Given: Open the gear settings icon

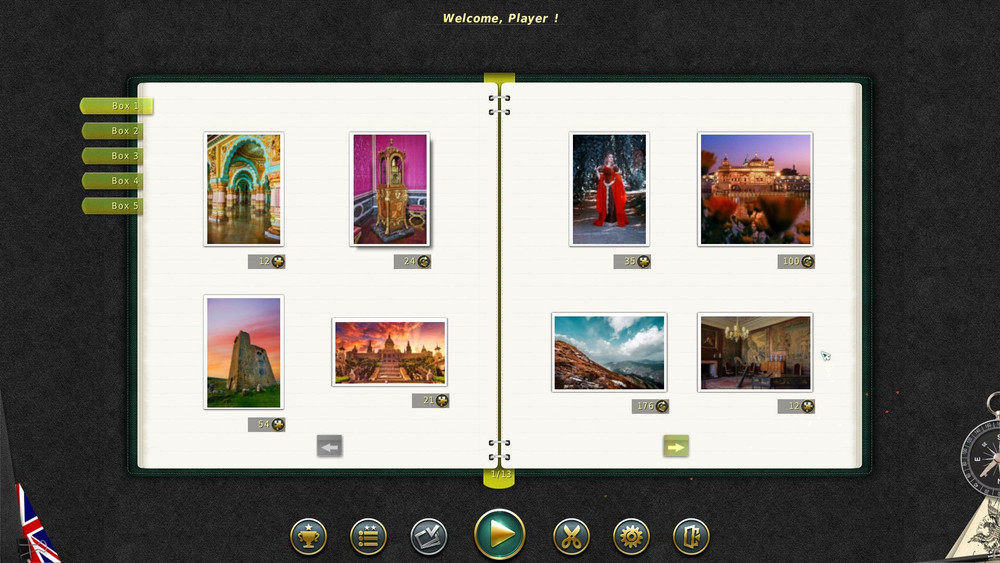Looking at the screenshot, I should [x=631, y=537].
